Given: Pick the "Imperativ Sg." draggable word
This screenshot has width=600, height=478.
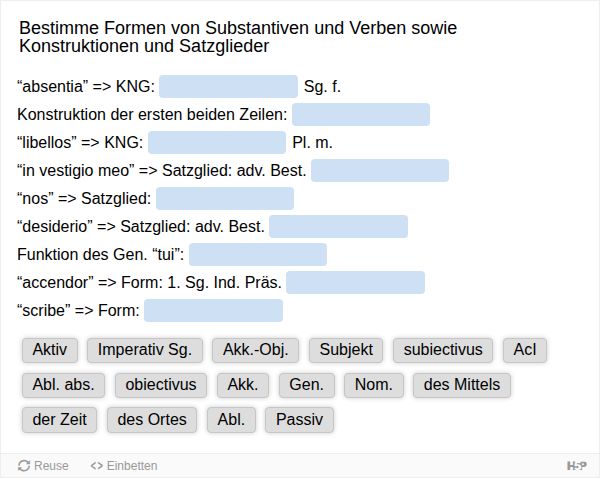Looking at the screenshot, I should 145,350.
